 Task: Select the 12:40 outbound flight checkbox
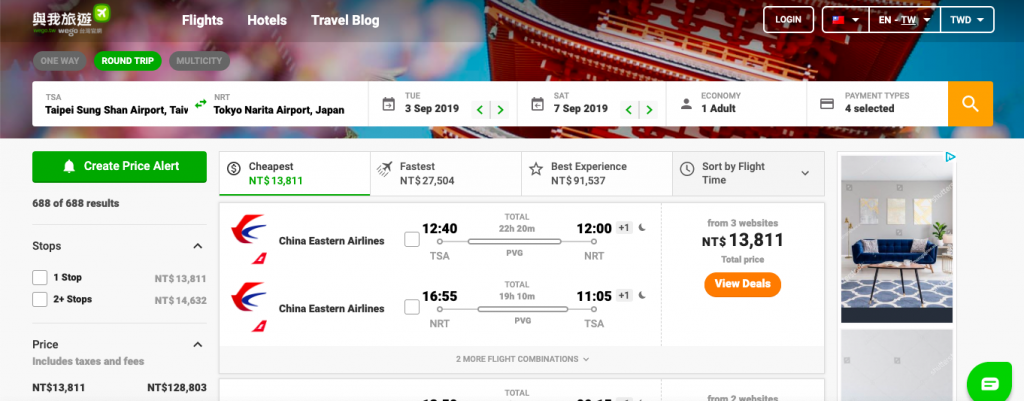(411, 240)
